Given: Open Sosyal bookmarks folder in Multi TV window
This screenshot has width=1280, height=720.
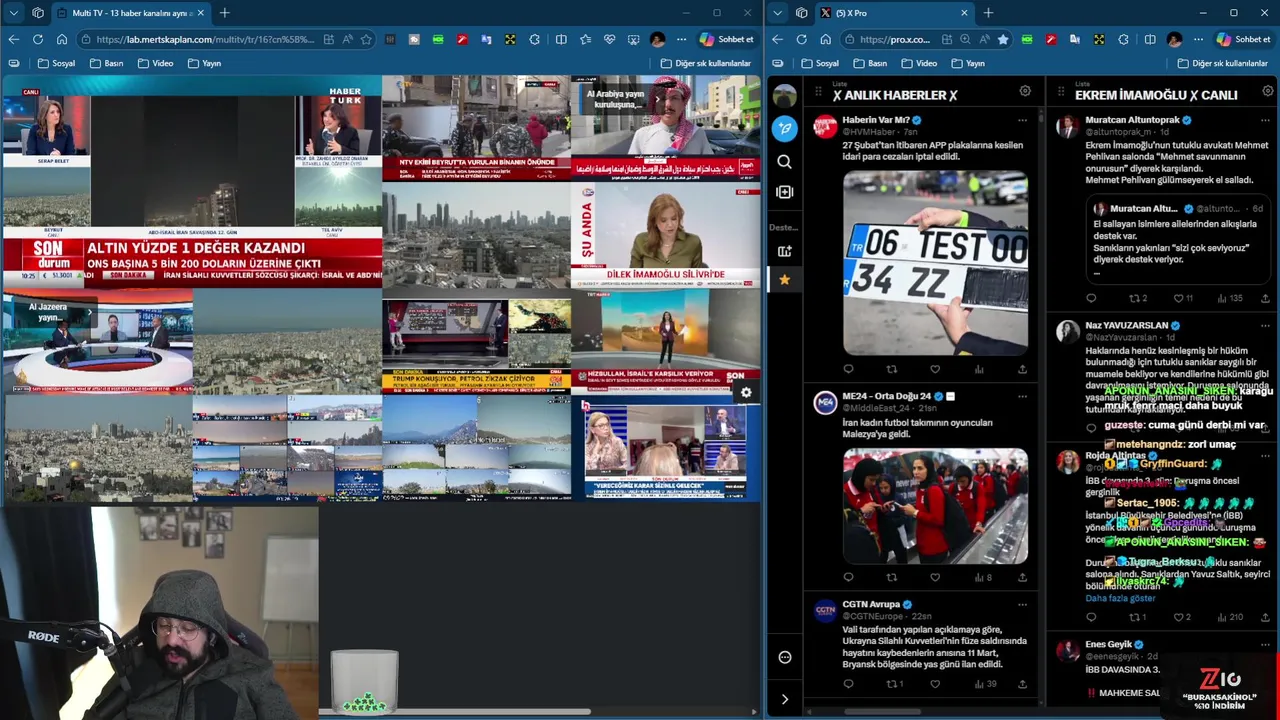Looking at the screenshot, I should coord(57,63).
